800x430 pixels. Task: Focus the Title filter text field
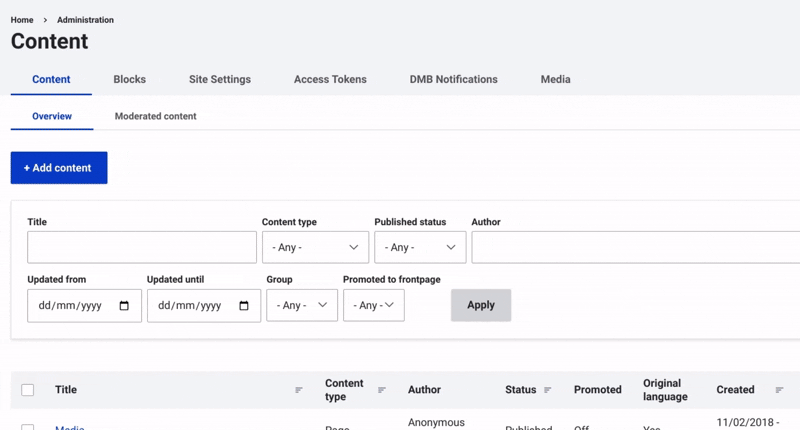(x=142, y=247)
